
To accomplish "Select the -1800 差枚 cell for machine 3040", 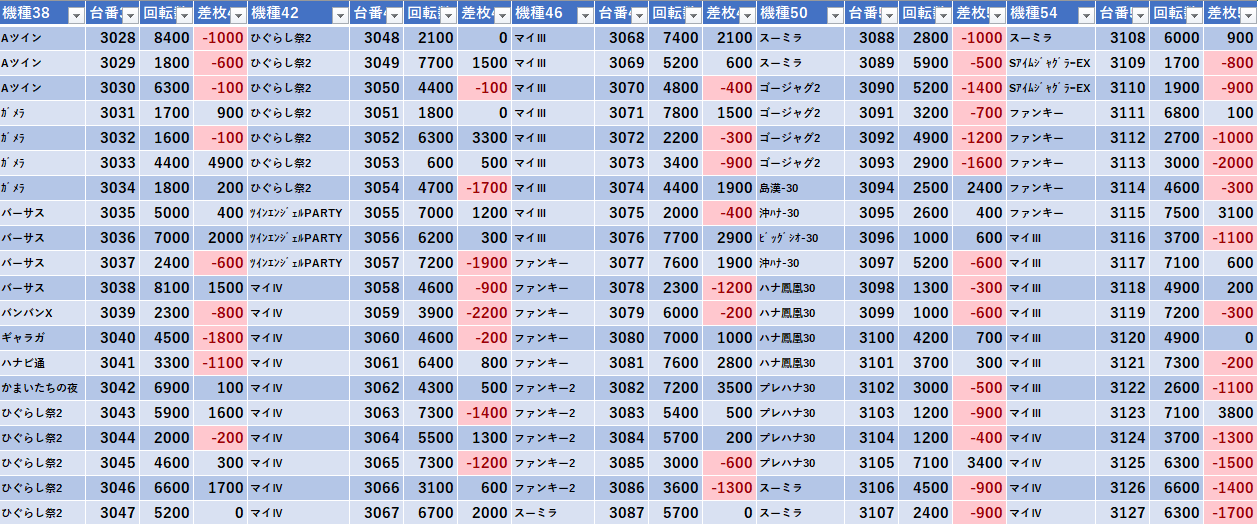I will (220, 338).
